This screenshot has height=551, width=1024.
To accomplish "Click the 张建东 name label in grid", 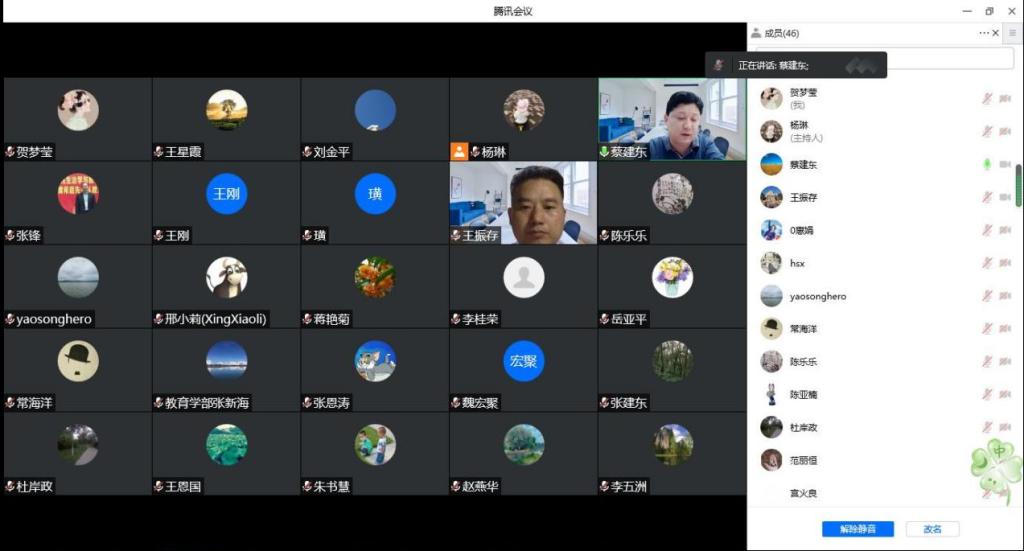I will [628, 403].
